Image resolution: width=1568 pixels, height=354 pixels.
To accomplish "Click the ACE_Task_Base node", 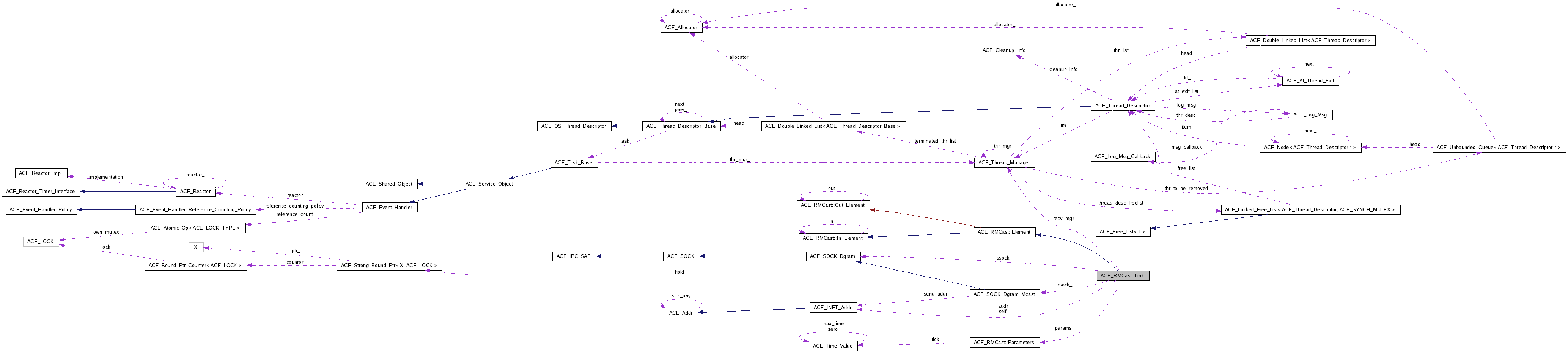I will (574, 162).
